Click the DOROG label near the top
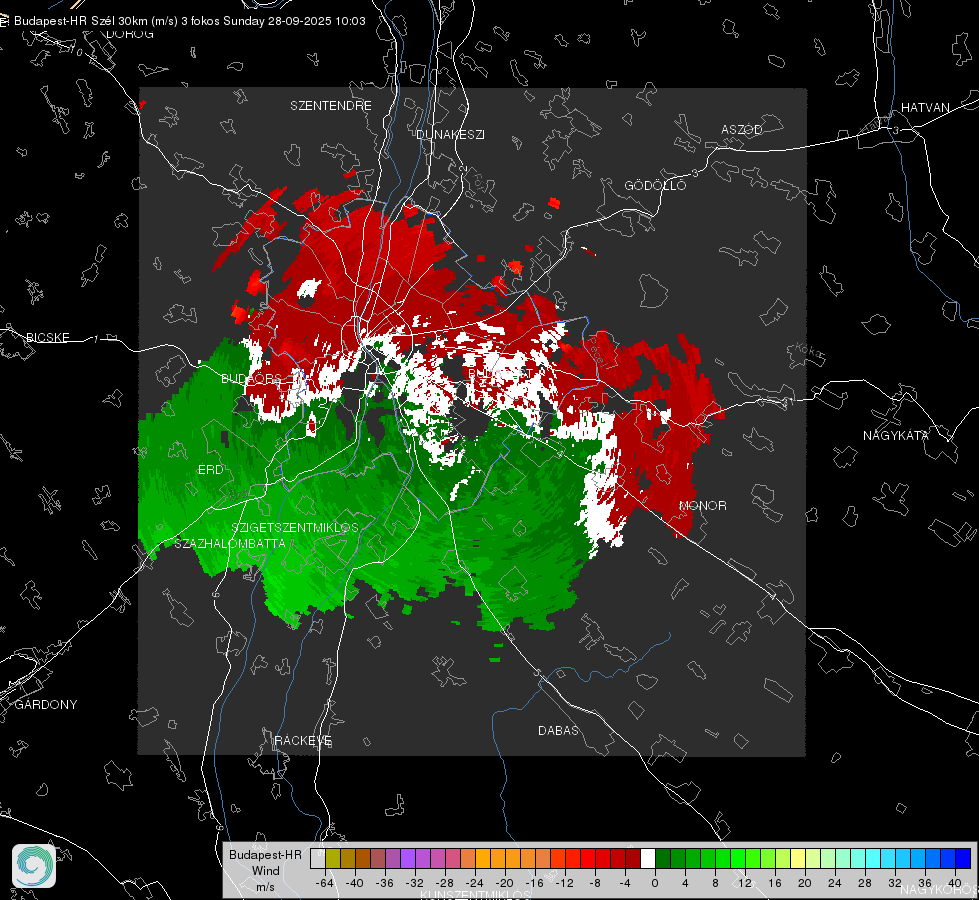This screenshot has height=900, width=979. pyautogui.click(x=130, y=34)
